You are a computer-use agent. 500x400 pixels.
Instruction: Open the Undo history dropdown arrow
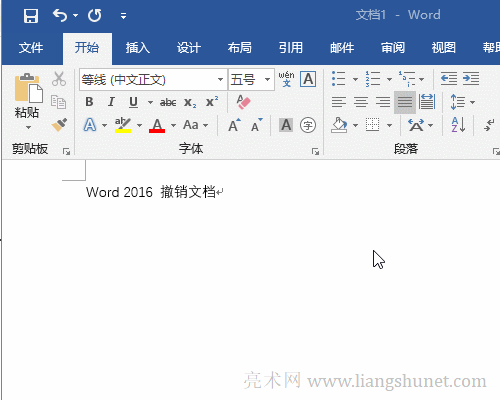click(75, 15)
